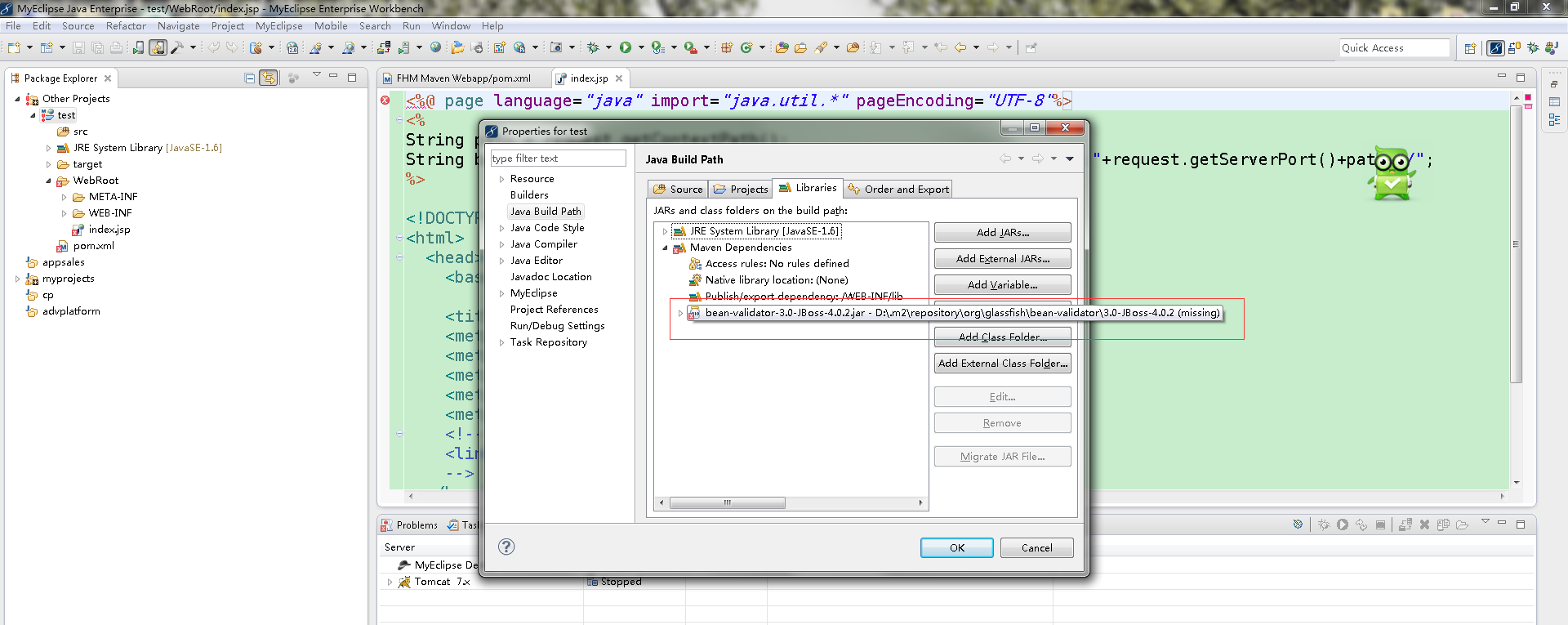Screen dimensions: 1568x625
Task: Click the type filter text field
Action: coord(559,158)
